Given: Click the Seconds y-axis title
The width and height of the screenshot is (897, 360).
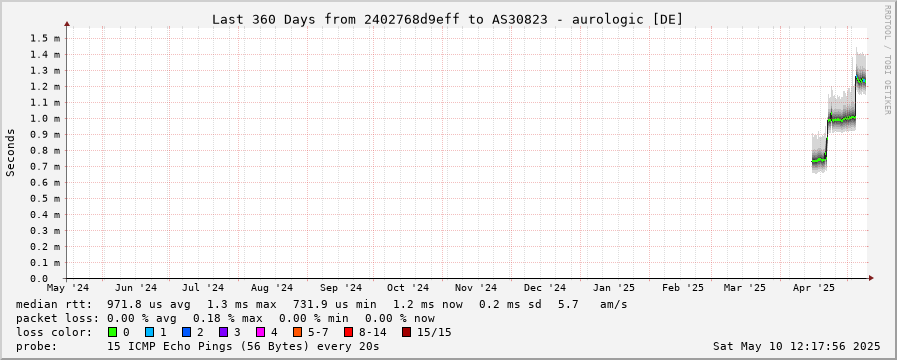Looking at the screenshot, I should coord(10,152).
